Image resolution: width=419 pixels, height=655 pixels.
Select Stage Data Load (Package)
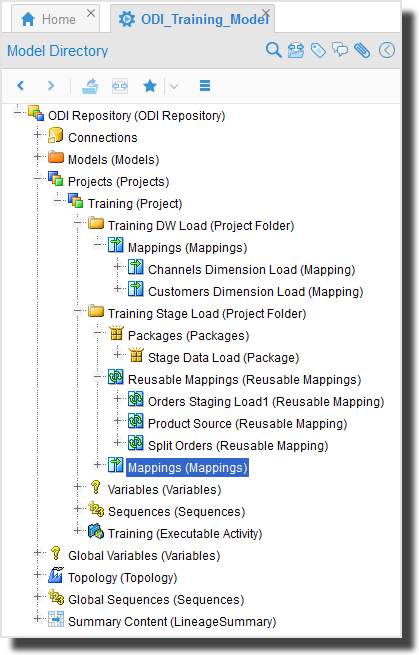(x=223, y=358)
